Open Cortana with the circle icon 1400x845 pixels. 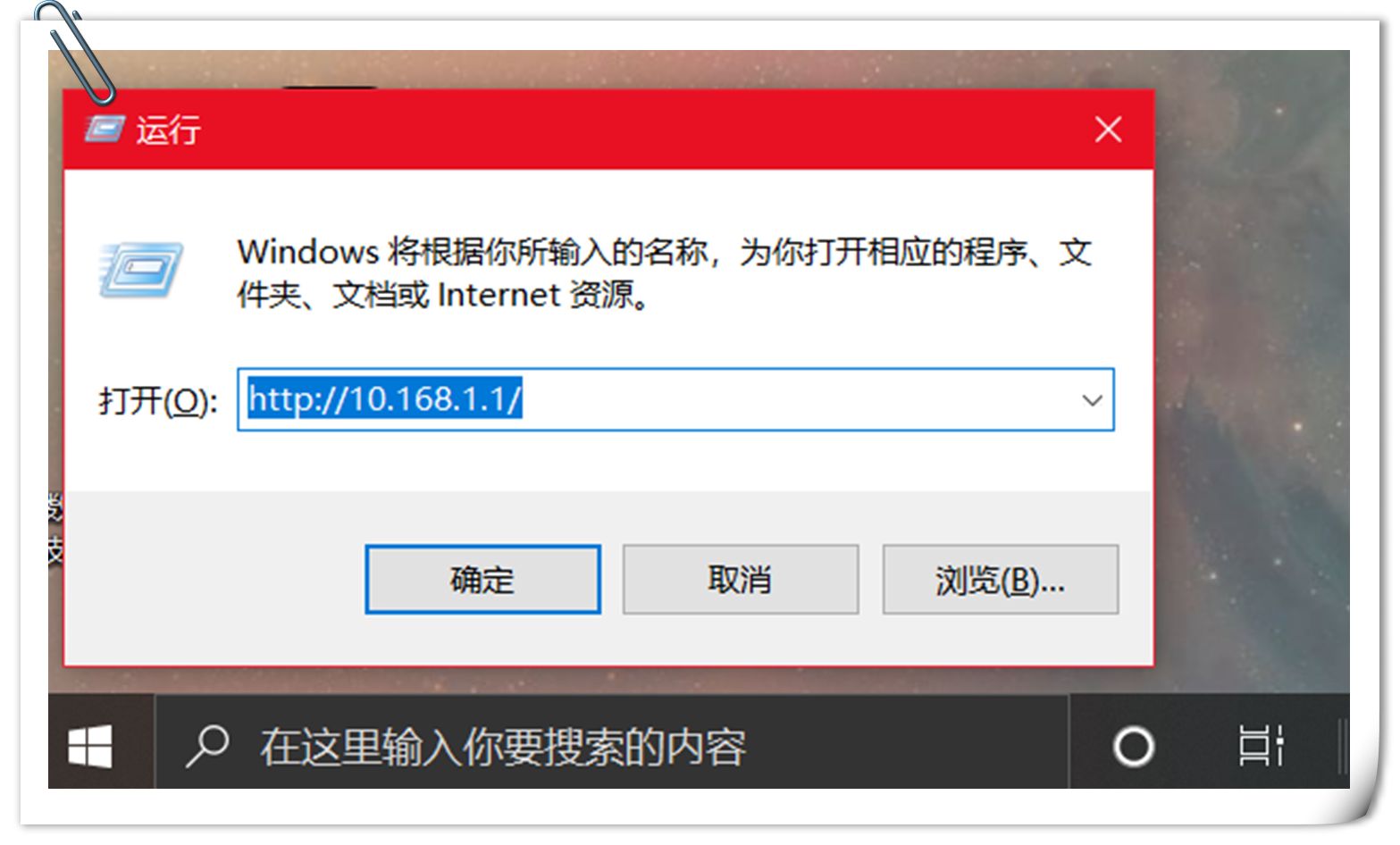(x=1133, y=746)
